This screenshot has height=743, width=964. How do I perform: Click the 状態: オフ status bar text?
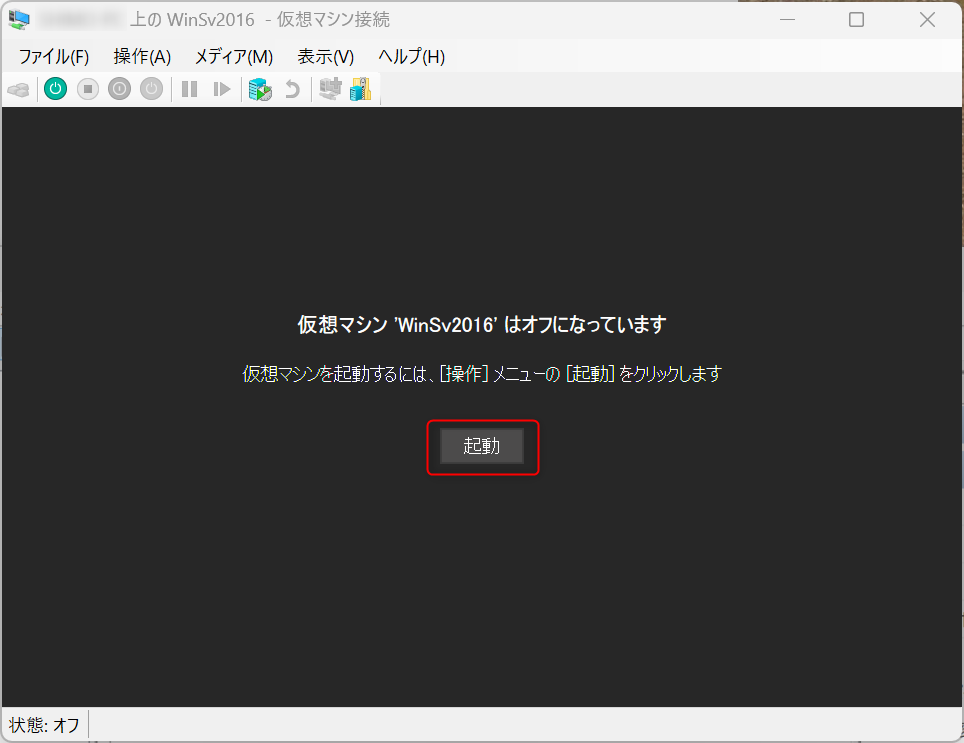[45, 725]
